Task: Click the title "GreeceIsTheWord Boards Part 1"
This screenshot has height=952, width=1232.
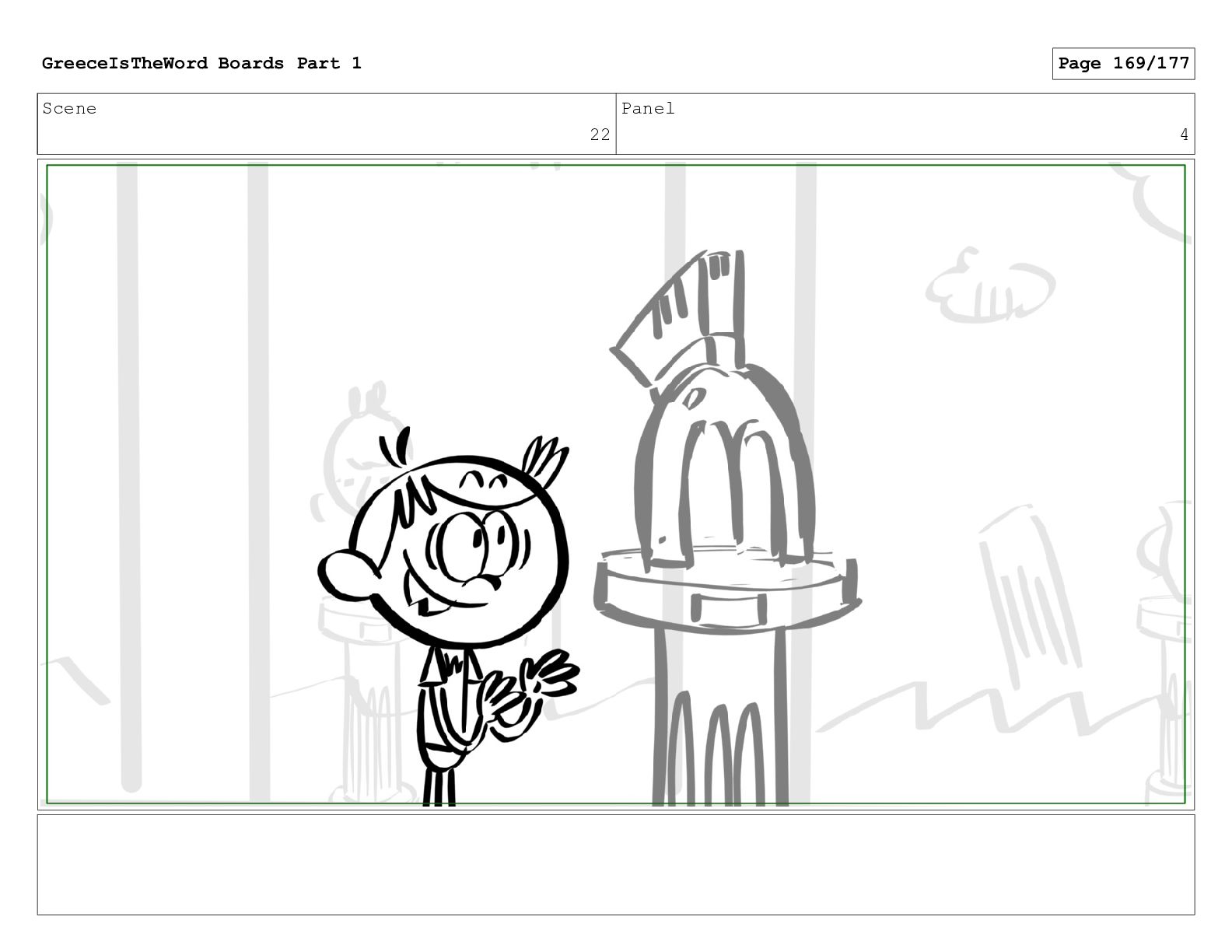Action: (x=201, y=64)
